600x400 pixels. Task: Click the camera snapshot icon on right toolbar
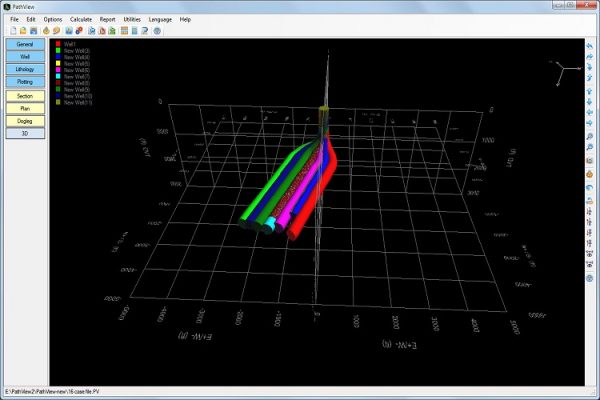(x=590, y=161)
